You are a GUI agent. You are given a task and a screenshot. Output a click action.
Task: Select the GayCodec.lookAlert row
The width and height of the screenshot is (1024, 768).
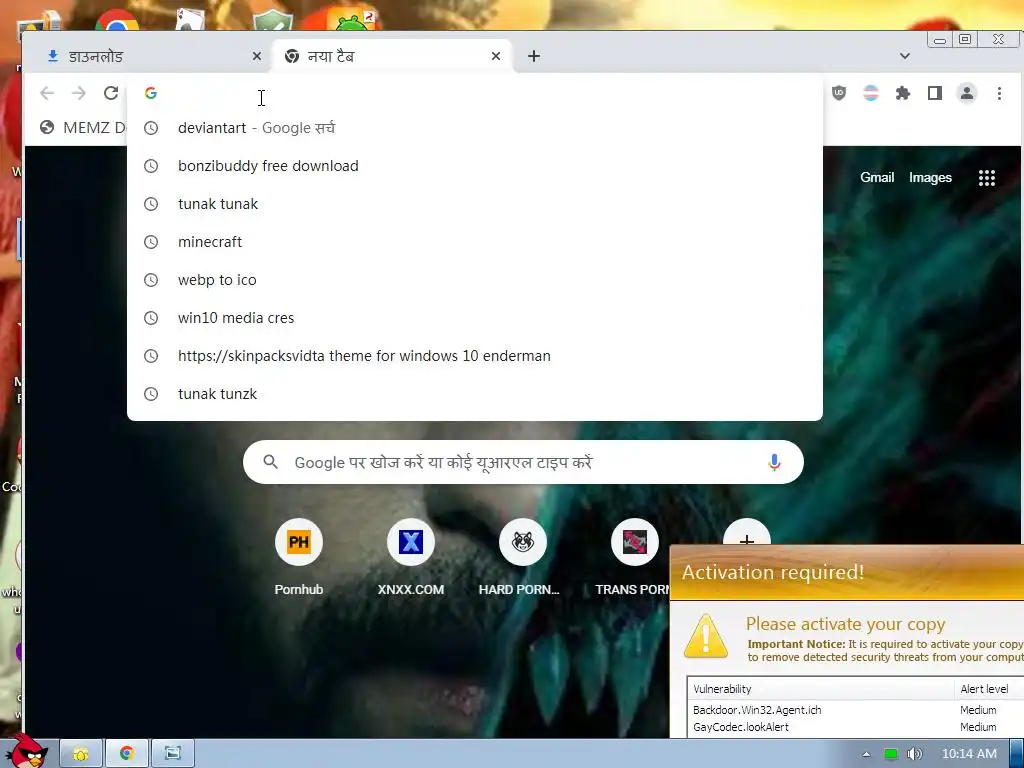[856, 727]
